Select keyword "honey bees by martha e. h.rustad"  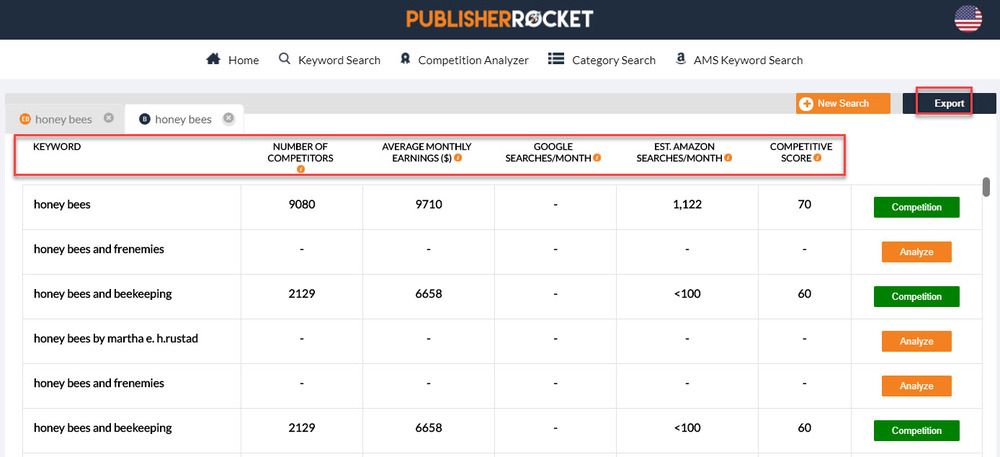coord(132,341)
